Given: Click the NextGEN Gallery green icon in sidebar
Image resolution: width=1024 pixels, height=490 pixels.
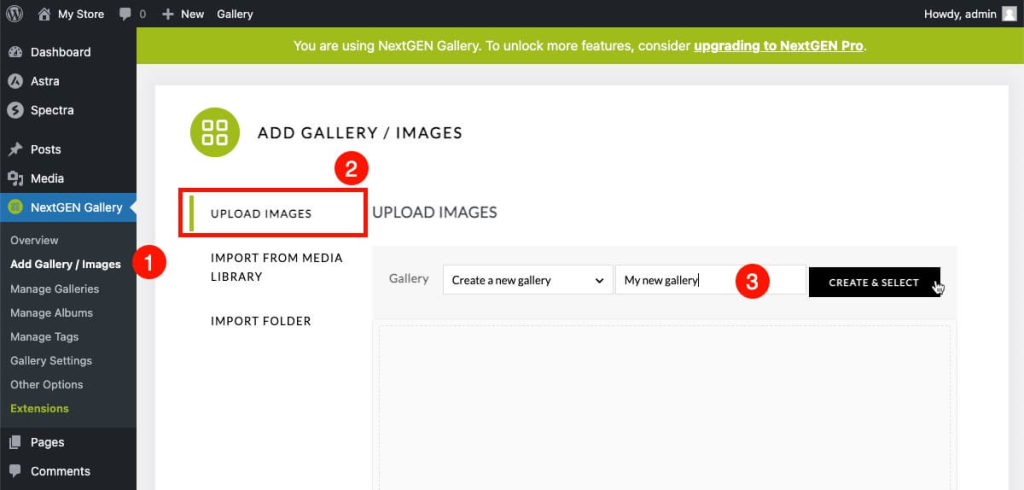Looking at the screenshot, I should [x=15, y=208].
